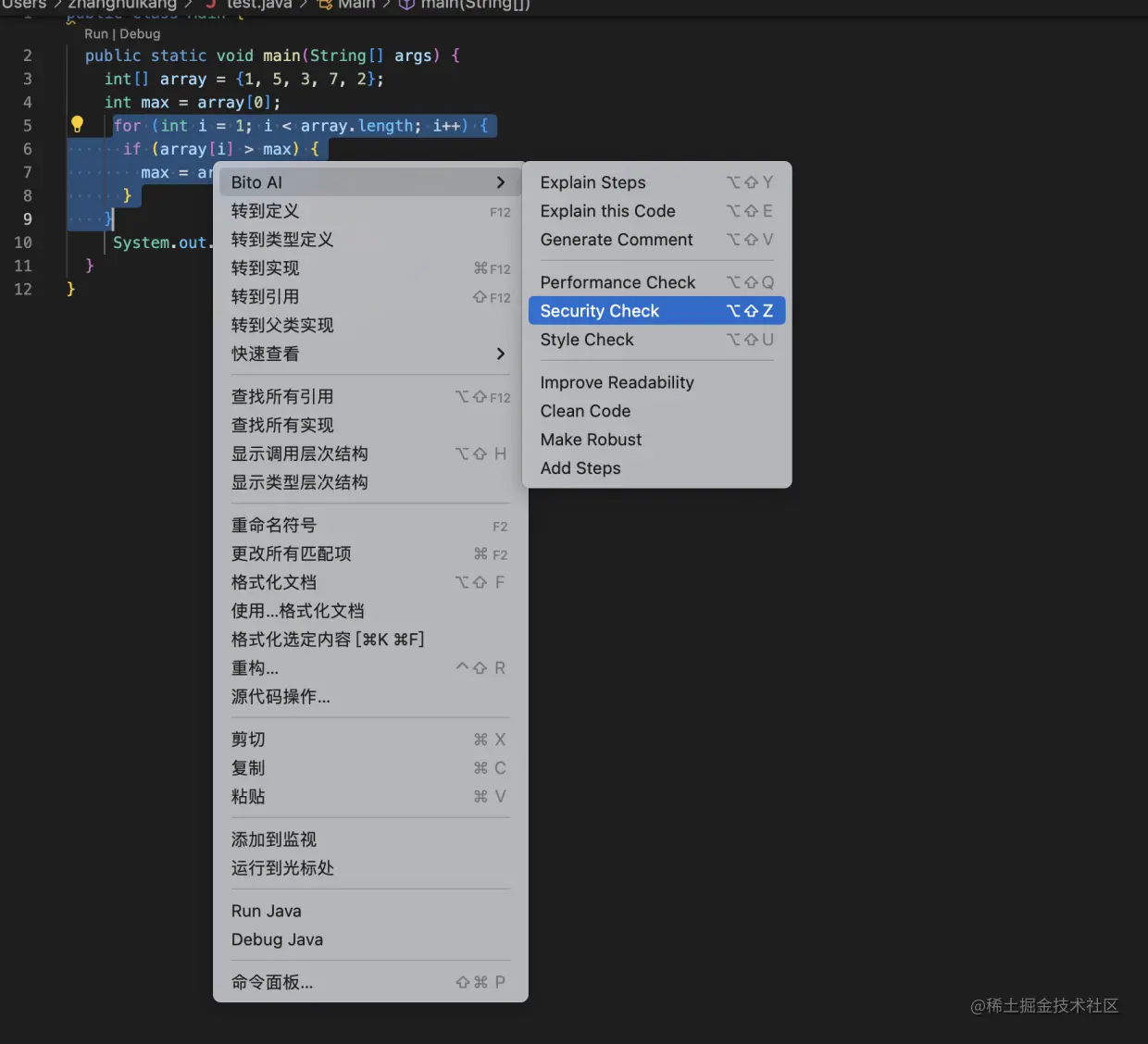Open 重构... menu item

point(370,668)
